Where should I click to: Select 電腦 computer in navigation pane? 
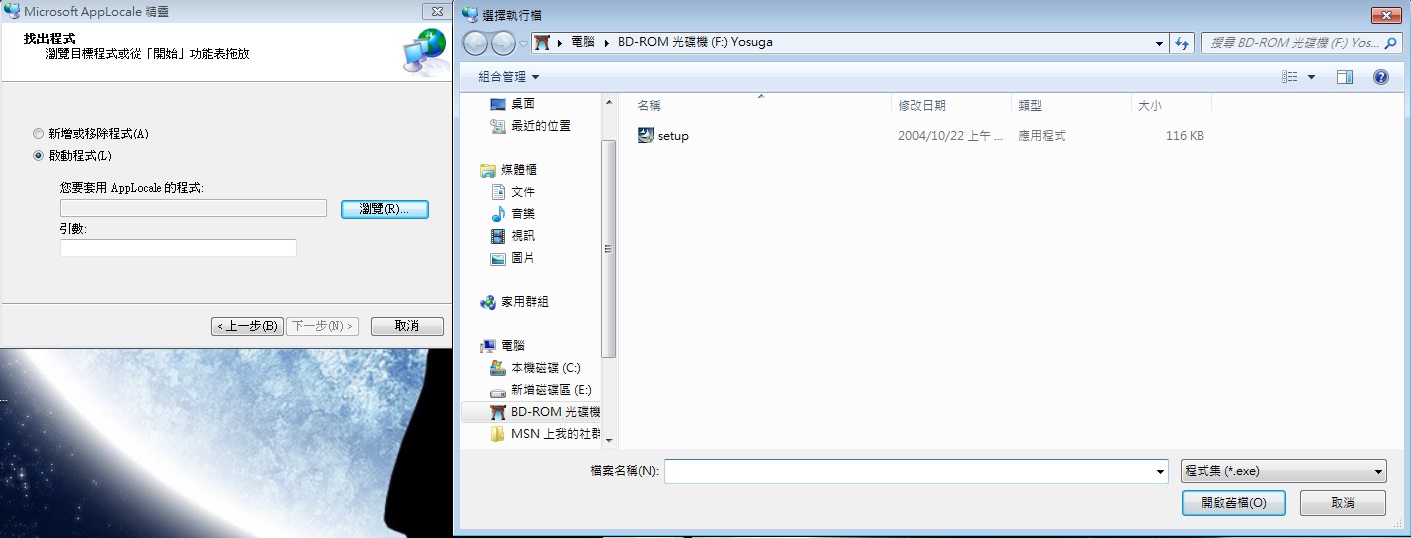502,346
